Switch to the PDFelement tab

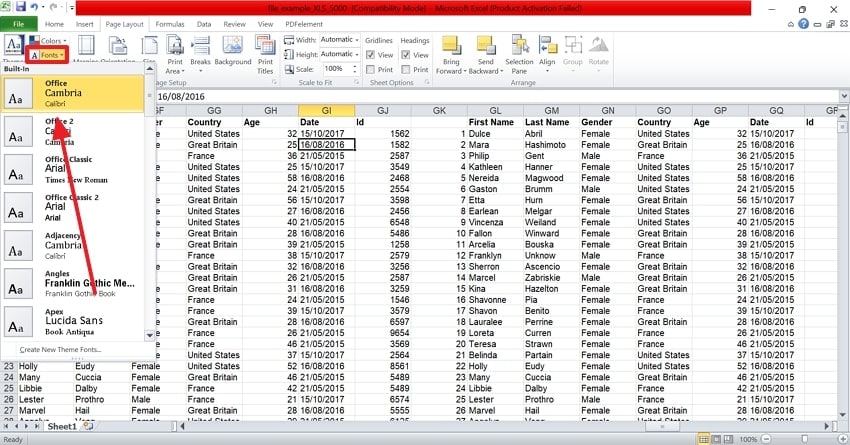[x=304, y=24]
